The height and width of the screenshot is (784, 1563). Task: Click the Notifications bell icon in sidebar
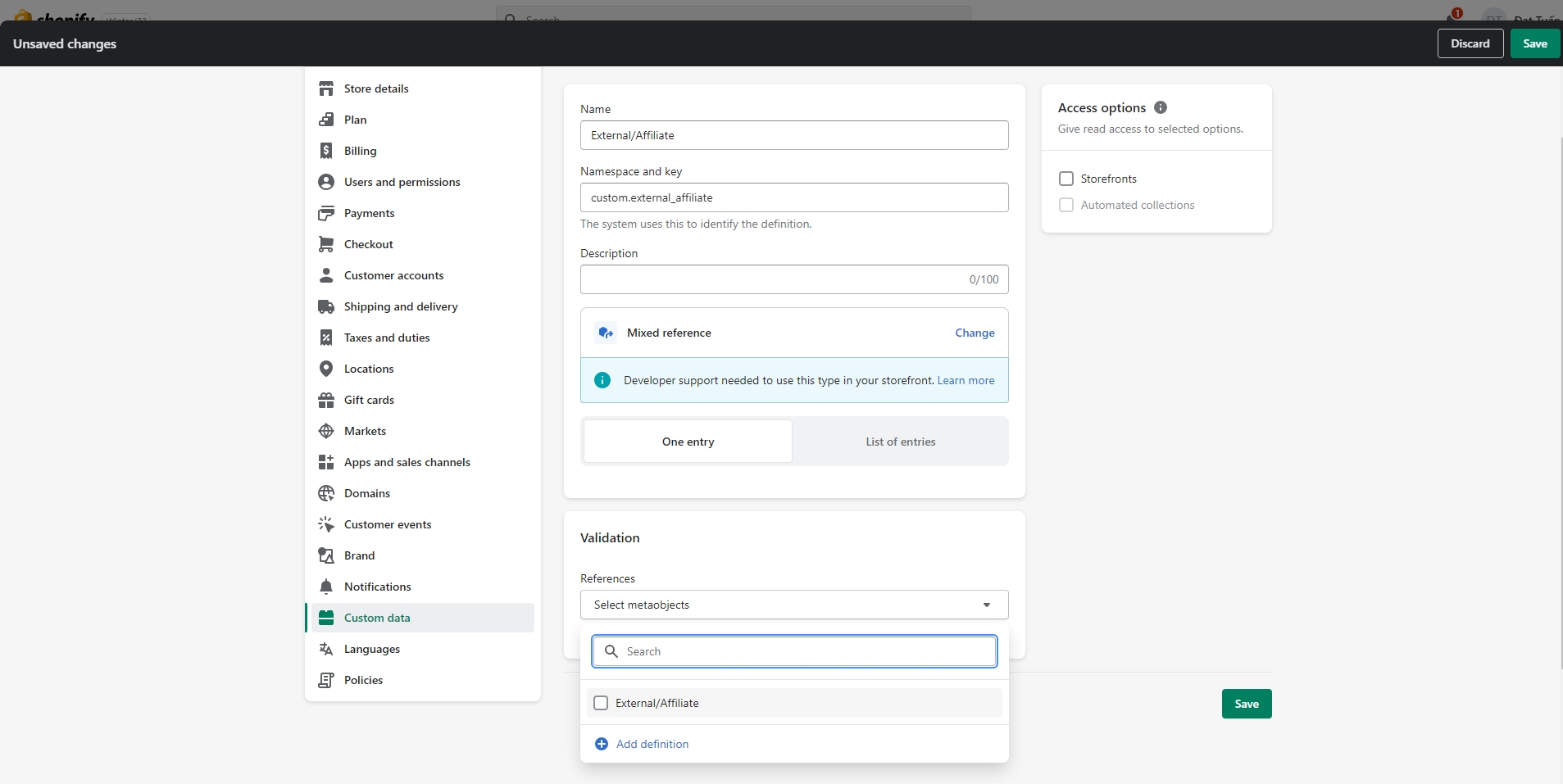coord(326,587)
